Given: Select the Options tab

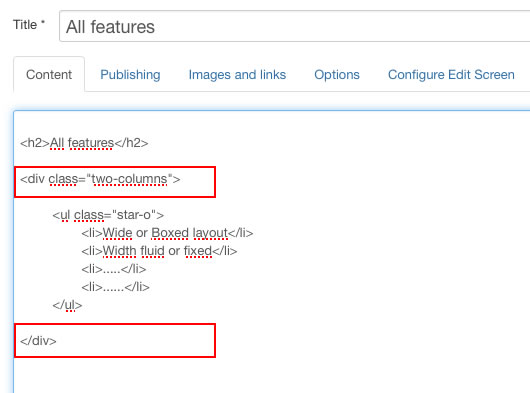Looking at the screenshot, I should (x=337, y=75).
